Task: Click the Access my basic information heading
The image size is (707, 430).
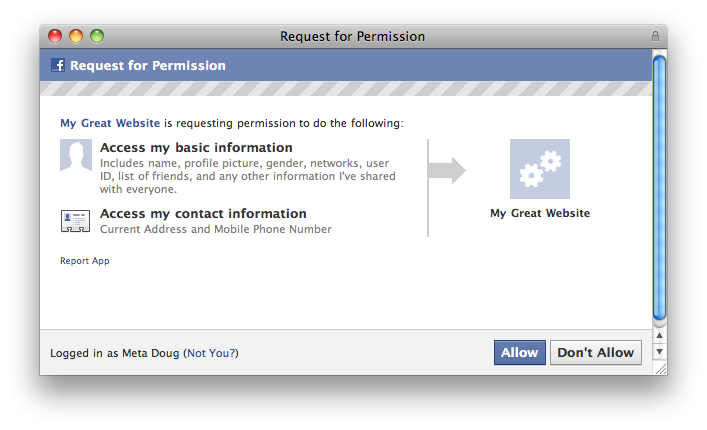Action: point(196,148)
